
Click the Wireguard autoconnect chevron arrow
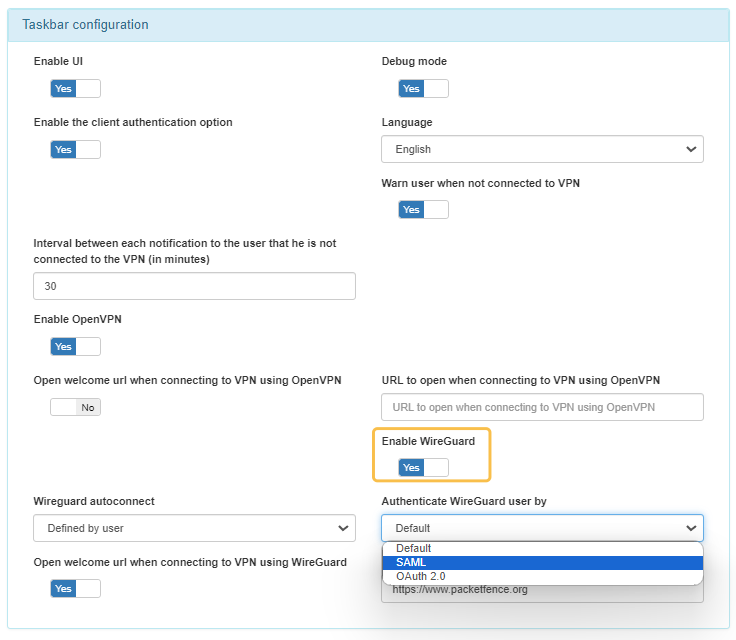[x=342, y=528]
